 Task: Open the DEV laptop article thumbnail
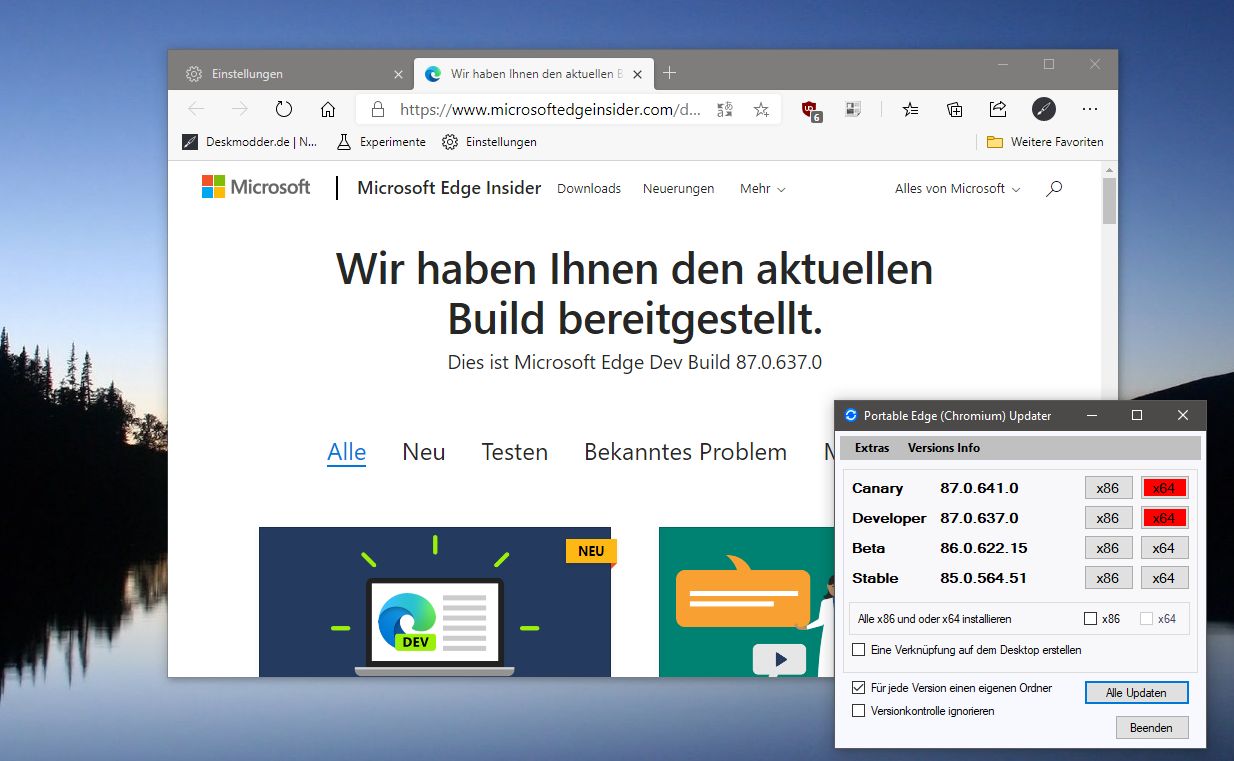pos(434,602)
